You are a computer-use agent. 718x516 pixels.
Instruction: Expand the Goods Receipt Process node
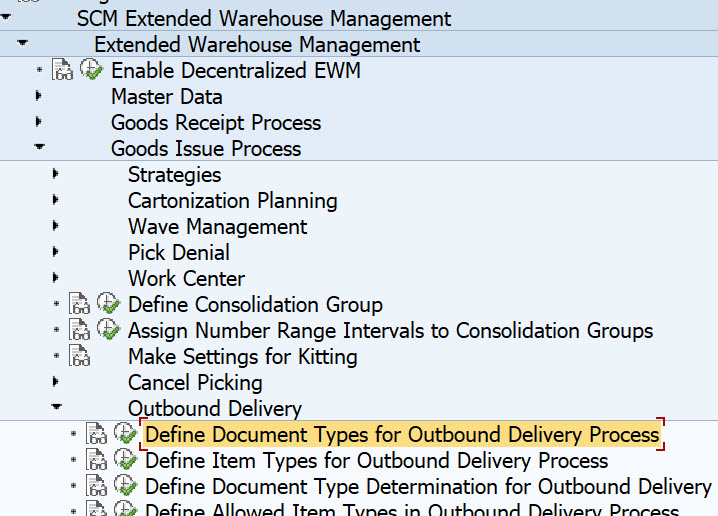[39, 122]
